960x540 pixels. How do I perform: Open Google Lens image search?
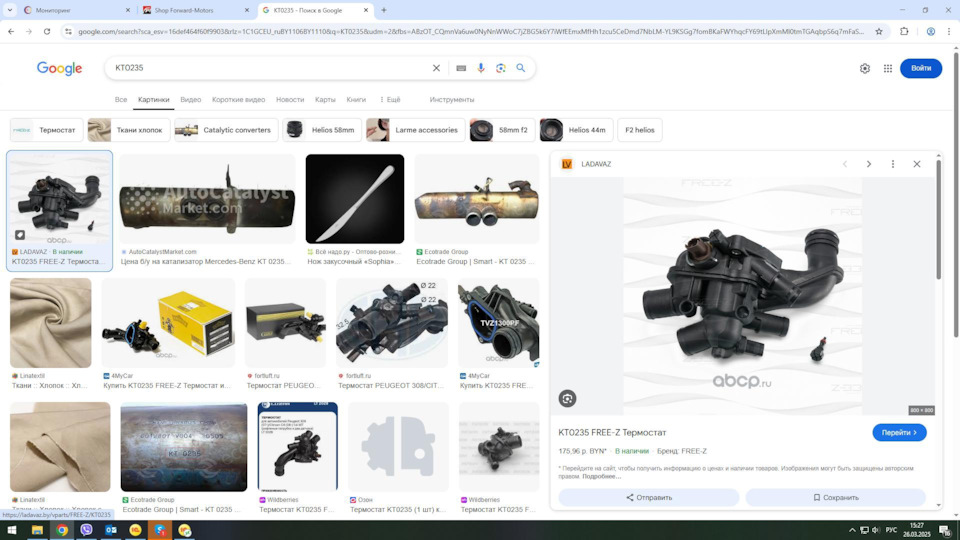pyautogui.click(x=501, y=68)
